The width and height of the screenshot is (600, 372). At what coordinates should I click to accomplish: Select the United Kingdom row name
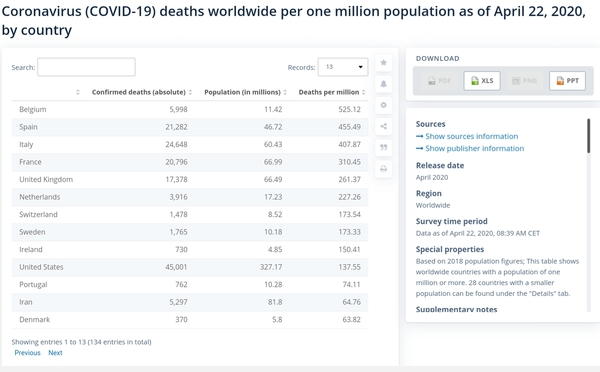pos(46,179)
